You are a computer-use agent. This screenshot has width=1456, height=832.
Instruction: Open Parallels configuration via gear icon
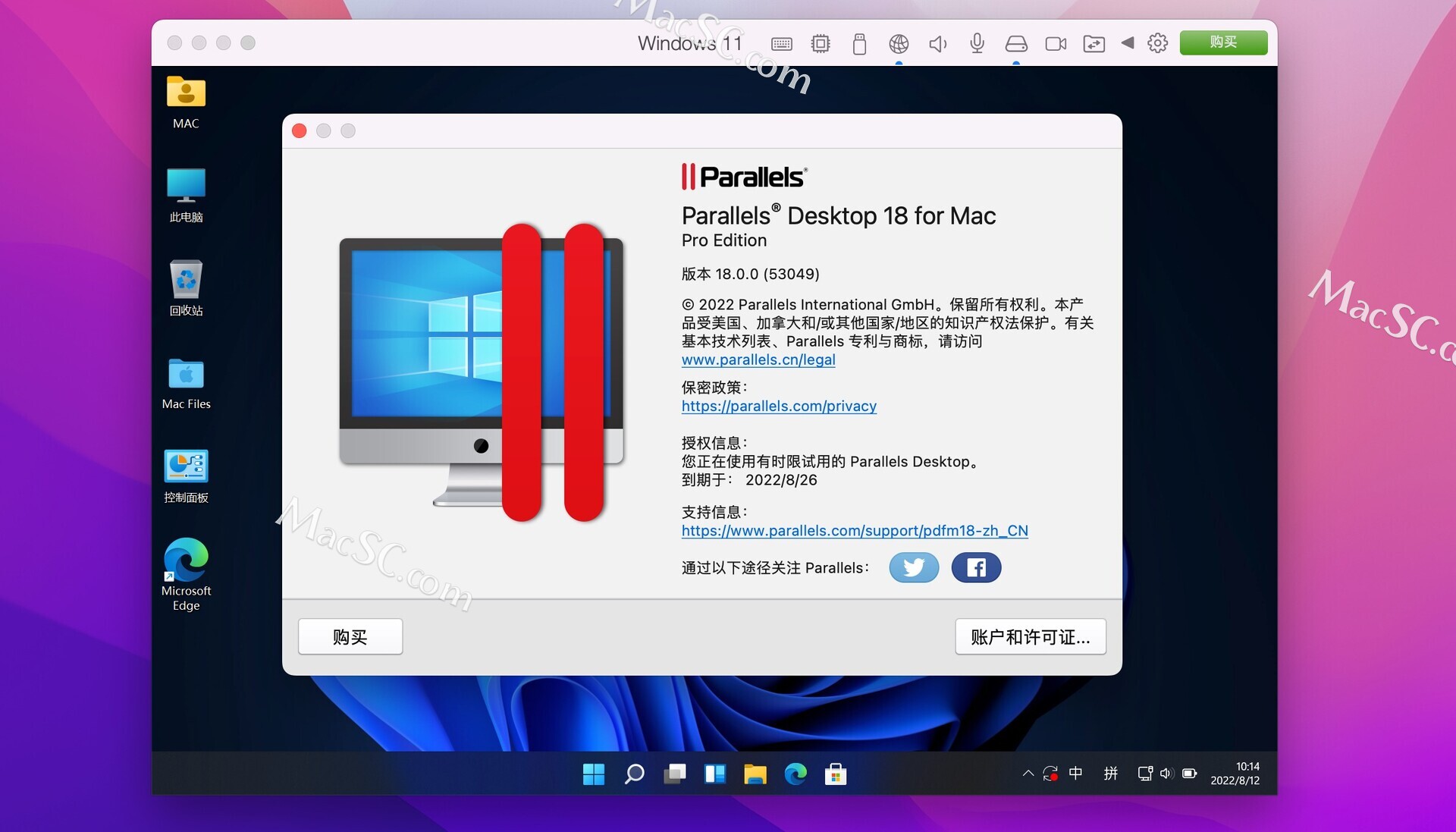click(x=1157, y=43)
